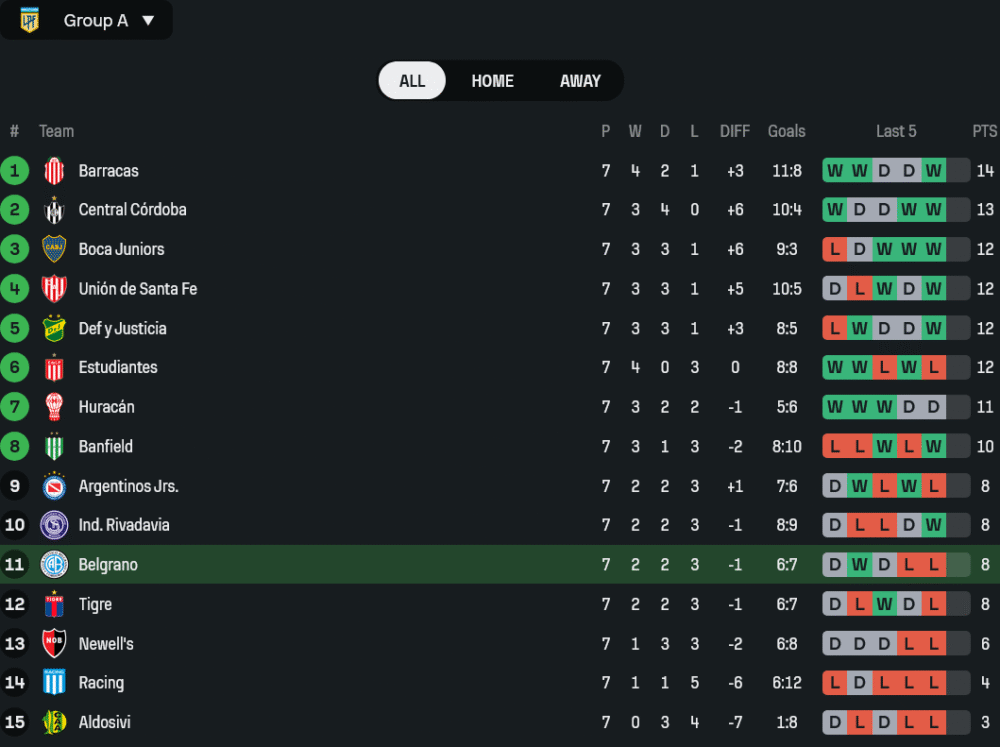The height and width of the screenshot is (747, 1000).
Task: Click Barracas' most recent win badge
Action: (933, 171)
